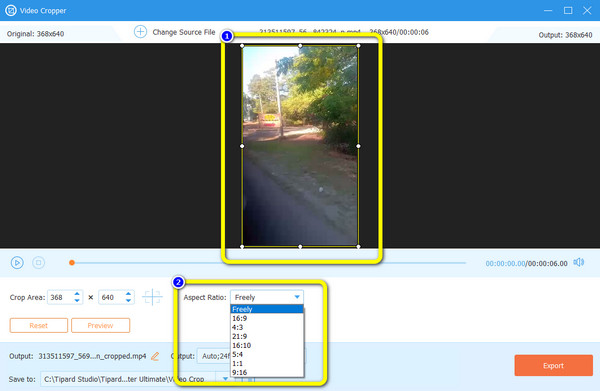The height and width of the screenshot is (391, 600).
Task: Click the Reset button
Action: [x=39, y=326]
